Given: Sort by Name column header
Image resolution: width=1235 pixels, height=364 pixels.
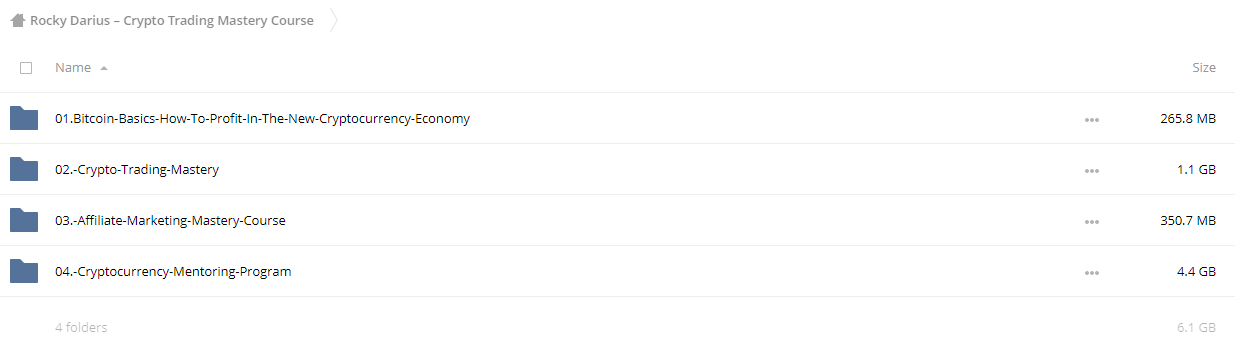Looking at the screenshot, I should pyautogui.click(x=73, y=68).
